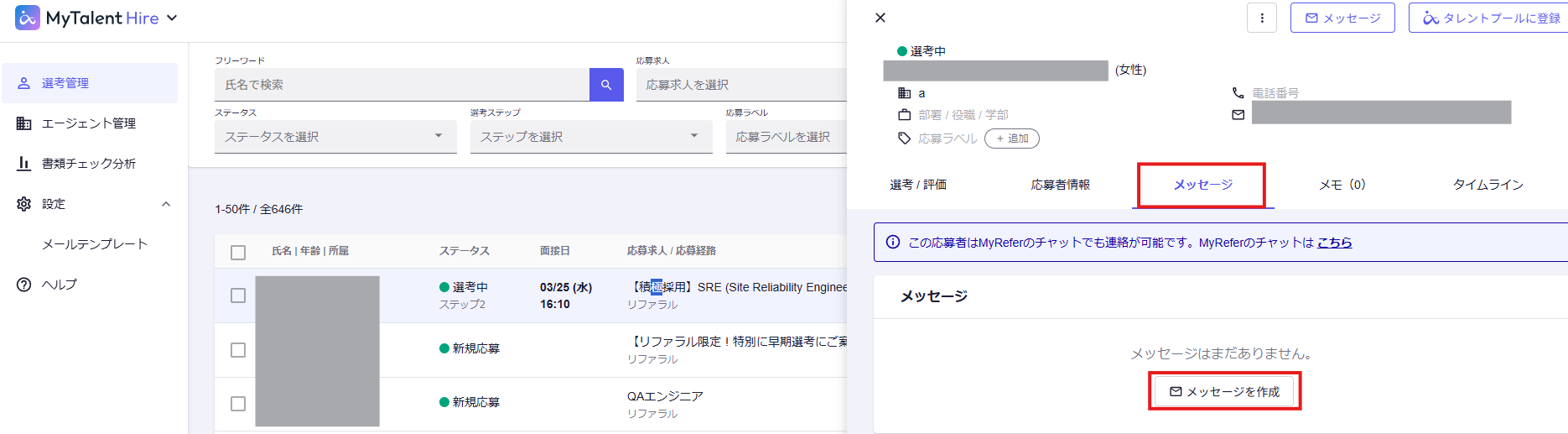Screen dimensions: 1568x434
Task: Click the blue search magnifier button
Action: pyautogui.click(x=606, y=85)
